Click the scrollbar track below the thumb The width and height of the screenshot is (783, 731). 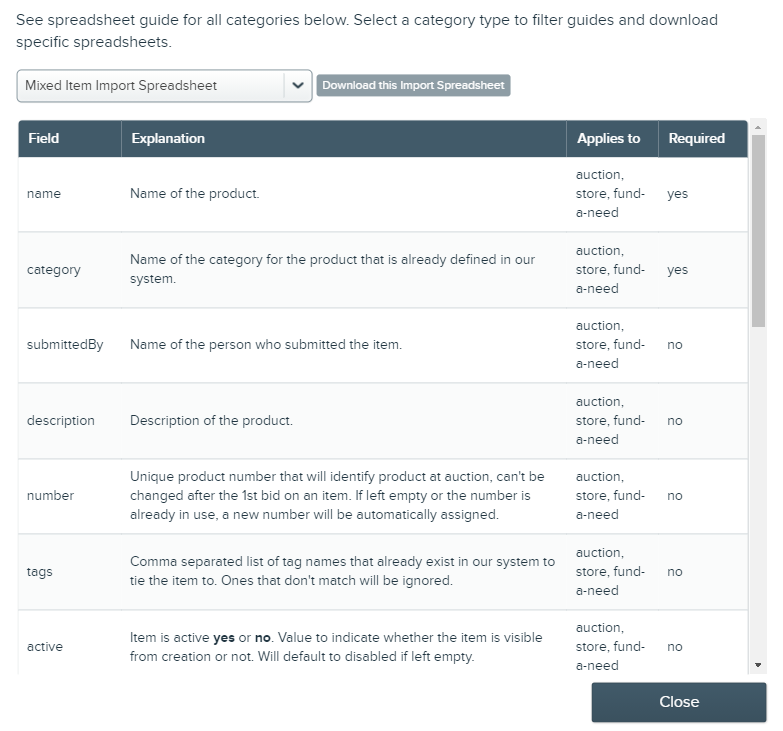coord(758,492)
